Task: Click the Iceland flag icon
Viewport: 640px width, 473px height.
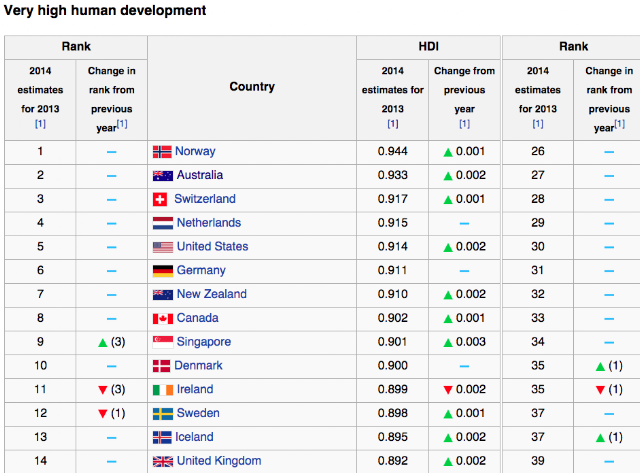Action: tap(162, 437)
